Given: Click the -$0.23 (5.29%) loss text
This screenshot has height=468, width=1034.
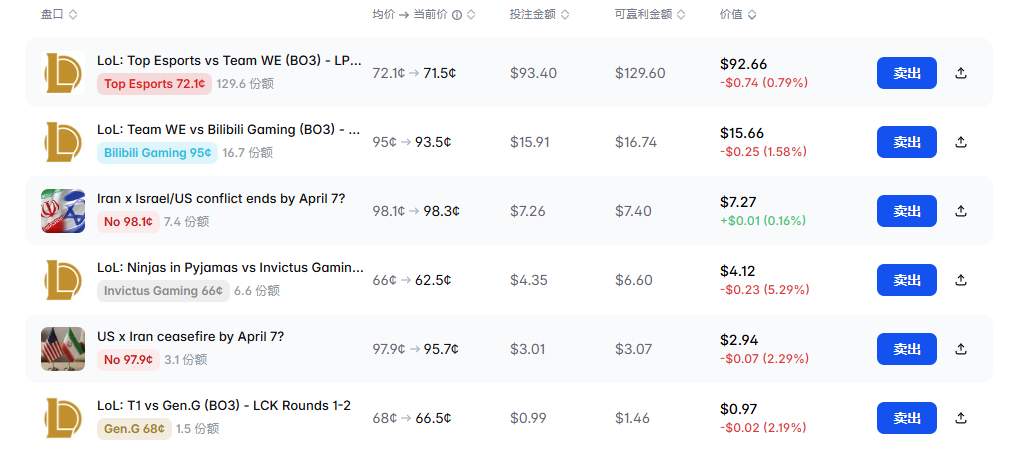Looking at the screenshot, I should click(x=764, y=290).
